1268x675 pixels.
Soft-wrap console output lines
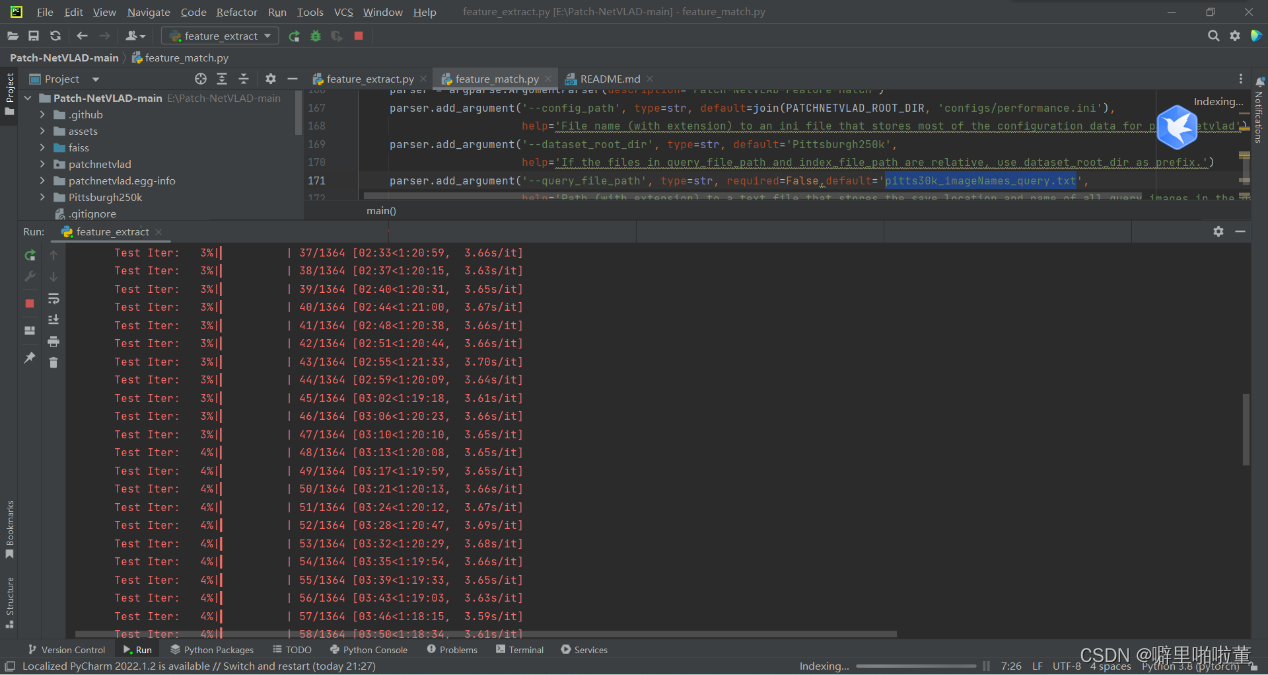(54, 298)
